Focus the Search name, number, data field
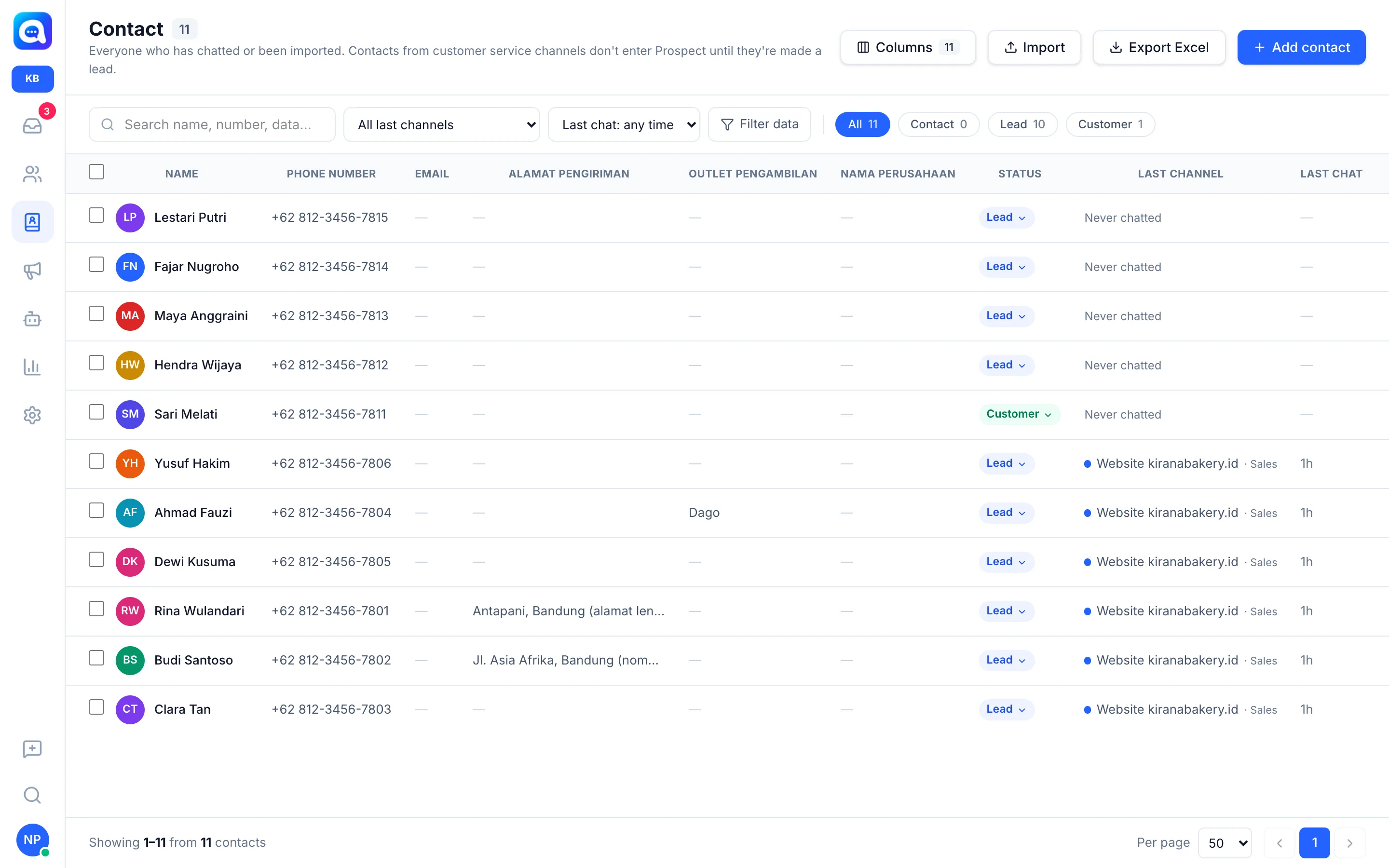This screenshot has height=868, width=1389. (212, 124)
